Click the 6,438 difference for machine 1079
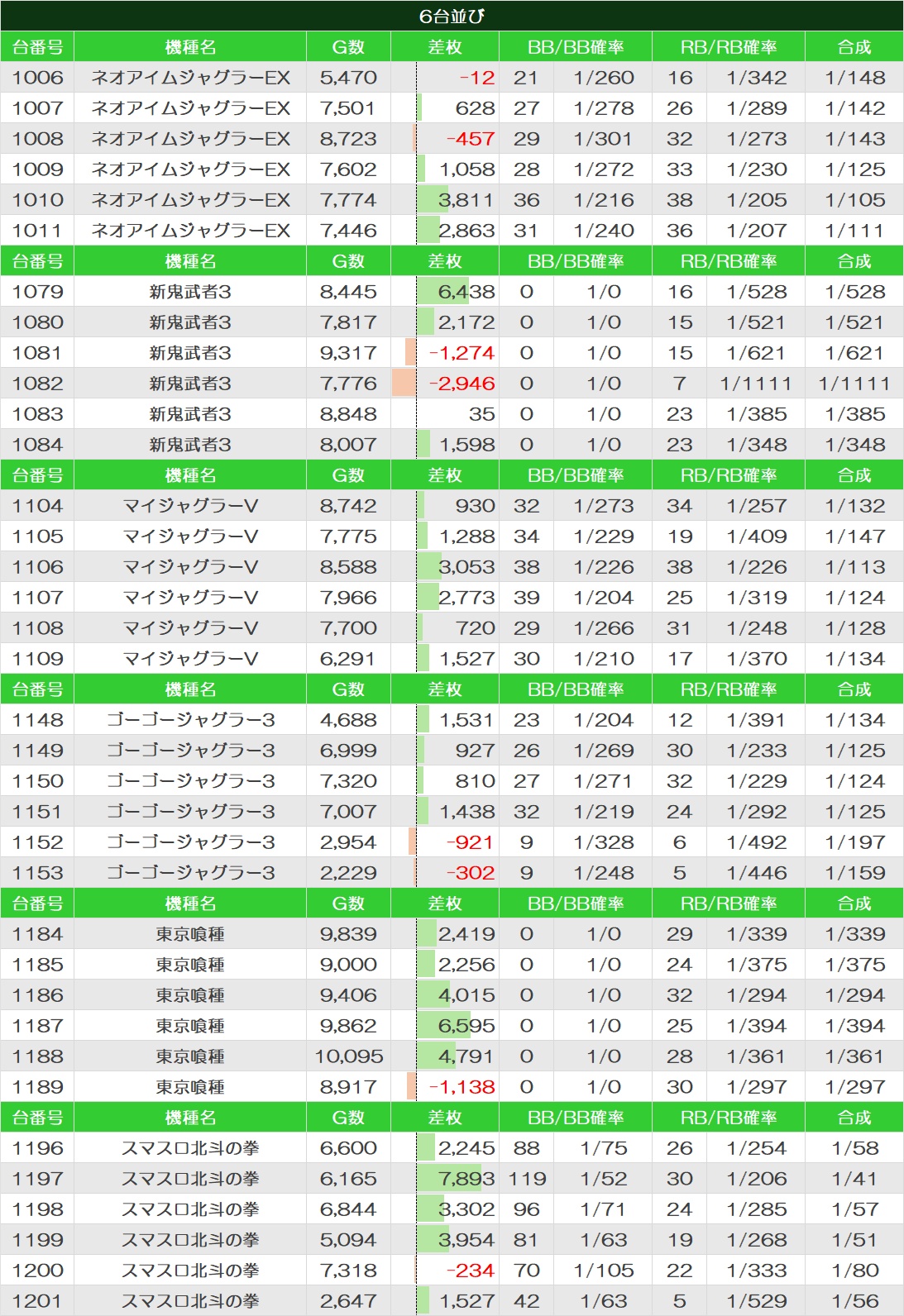Image resolution: width=904 pixels, height=1316 pixels. (x=466, y=292)
